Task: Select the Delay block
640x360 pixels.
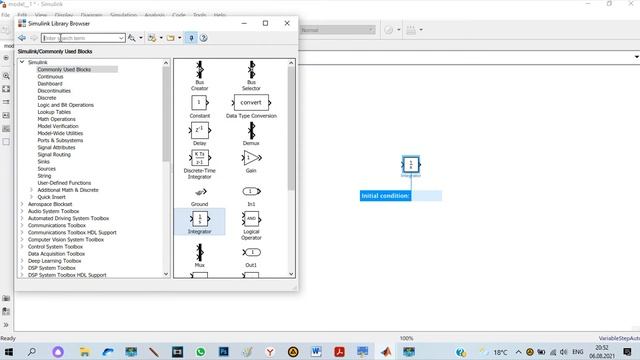Action: 199,134
